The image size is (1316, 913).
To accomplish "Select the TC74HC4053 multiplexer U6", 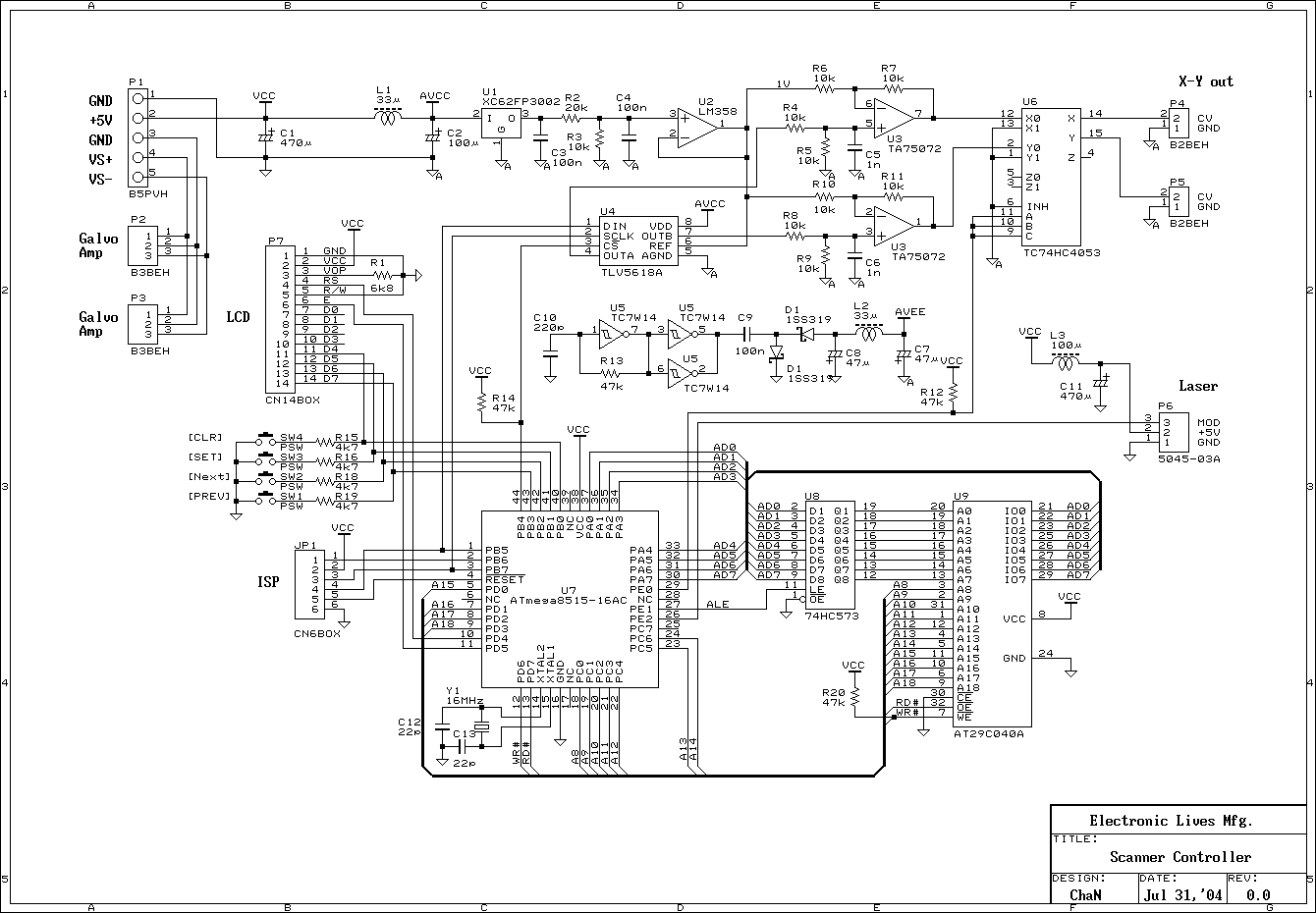I will [x=1050, y=177].
